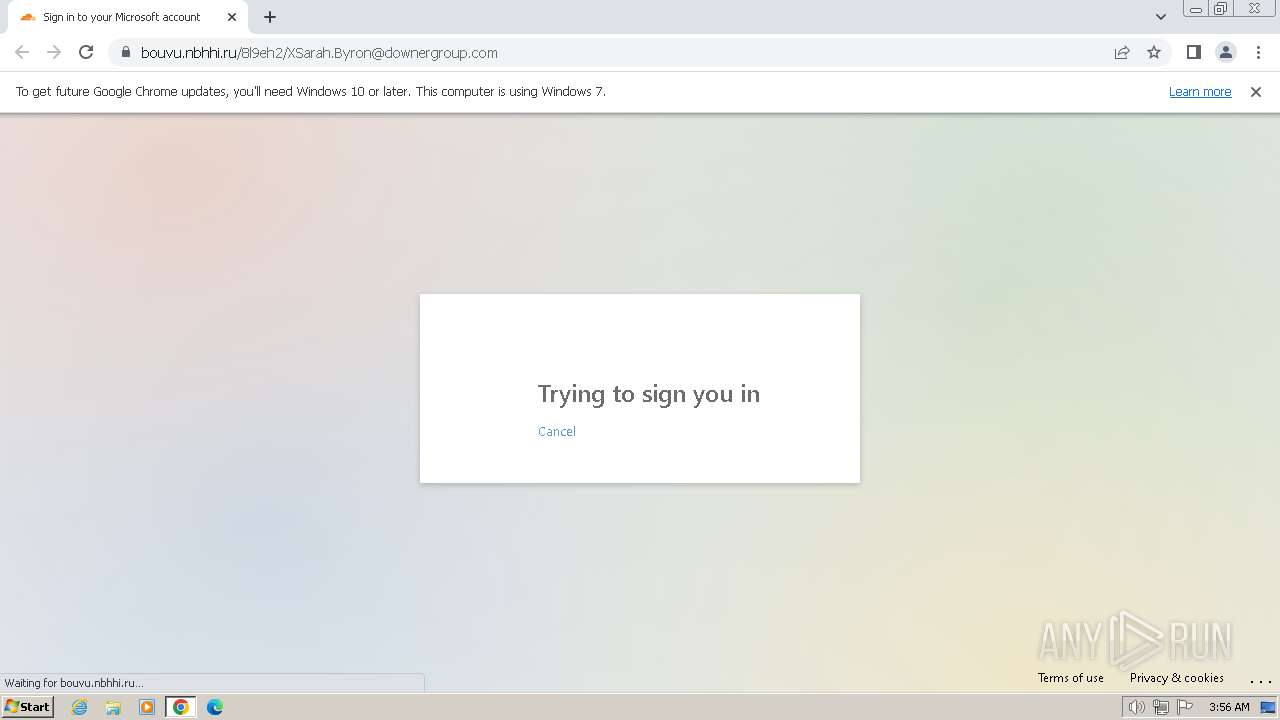This screenshot has height=720, width=1280.
Task: Open the Privacy & cookies link
Action: [1177, 678]
